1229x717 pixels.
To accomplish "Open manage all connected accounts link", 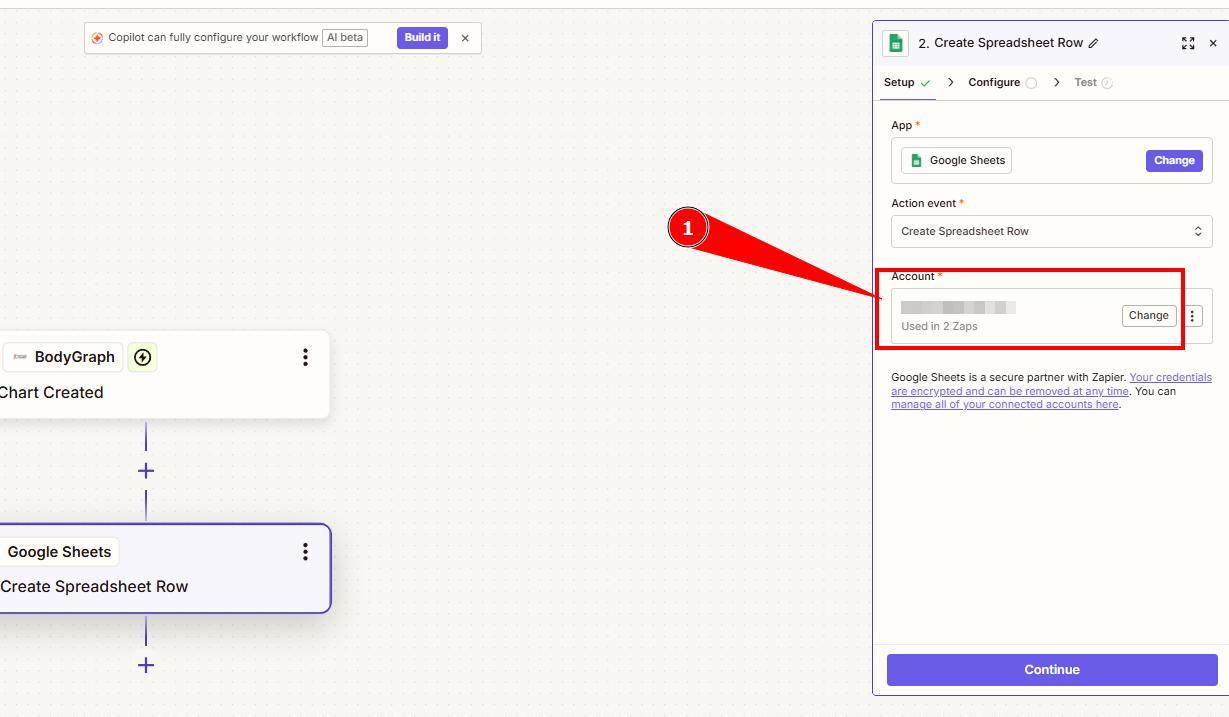I will pos(1004,405).
